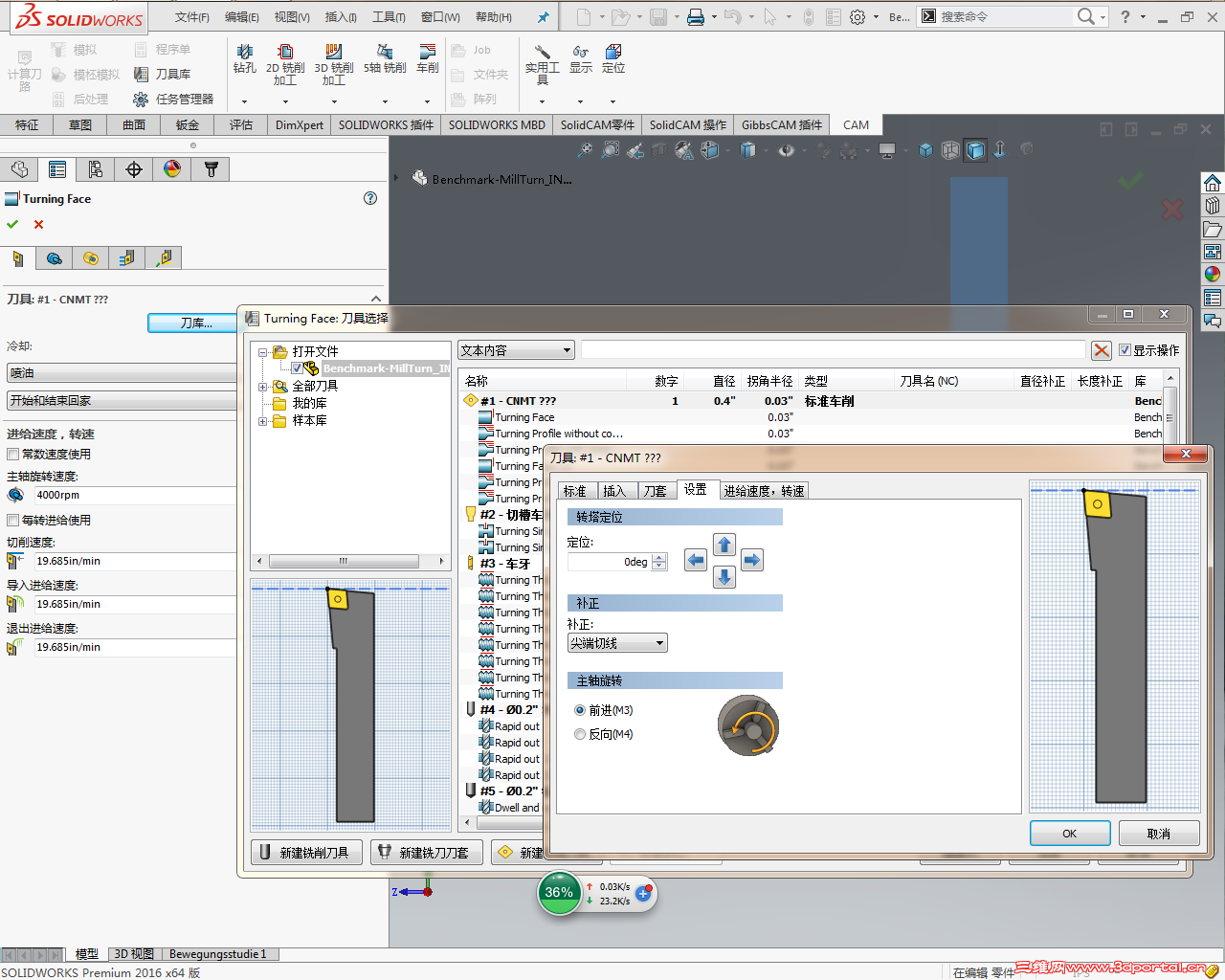Click the right blue turret arrow
Image resolution: width=1225 pixels, height=980 pixels.
tap(752, 560)
